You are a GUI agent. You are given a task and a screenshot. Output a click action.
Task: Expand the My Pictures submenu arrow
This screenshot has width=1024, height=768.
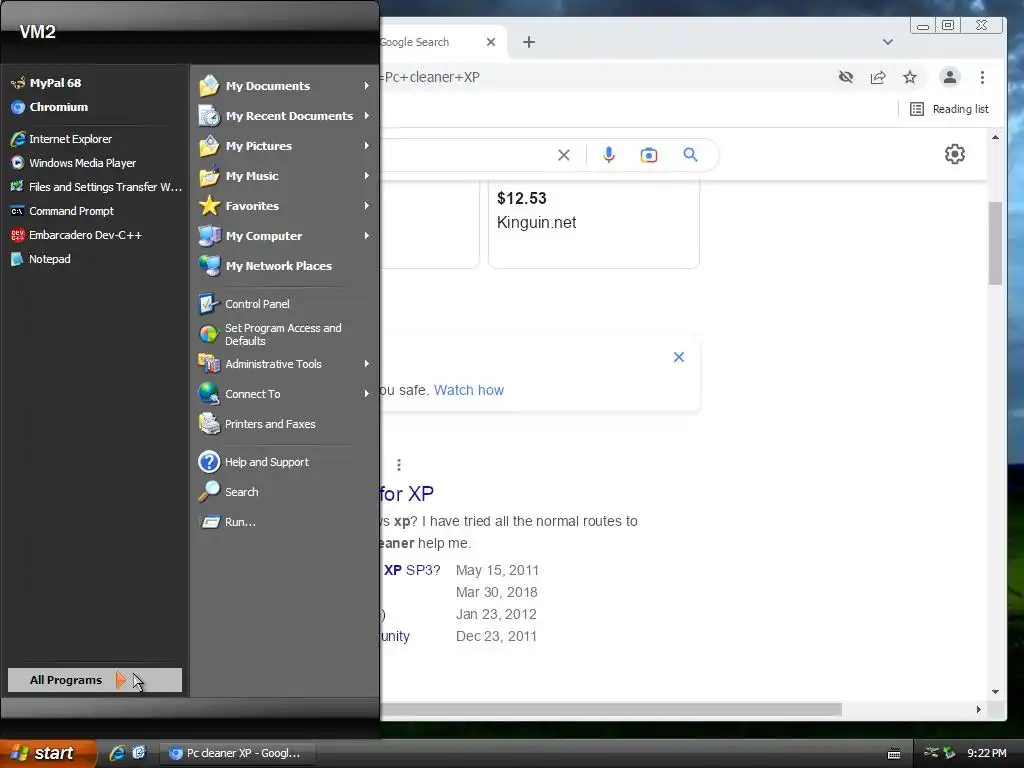pyautogui.click(x=366, y=146)
